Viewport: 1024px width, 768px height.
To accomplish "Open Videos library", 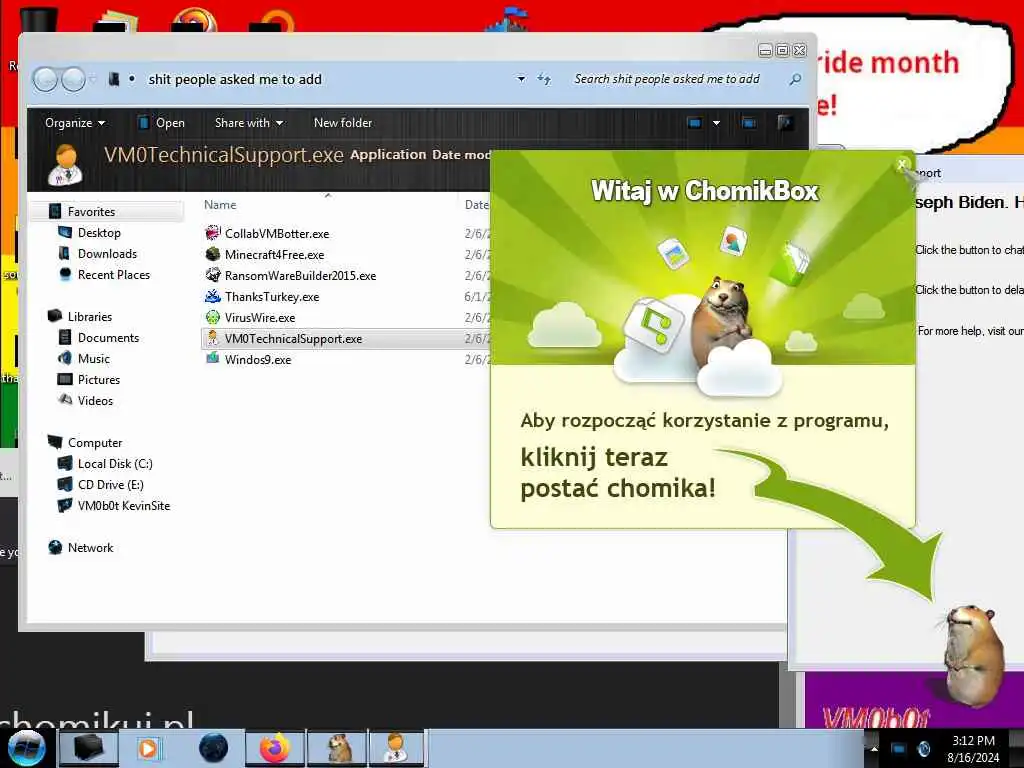I will pyautogui.click(x=95, y=401).
